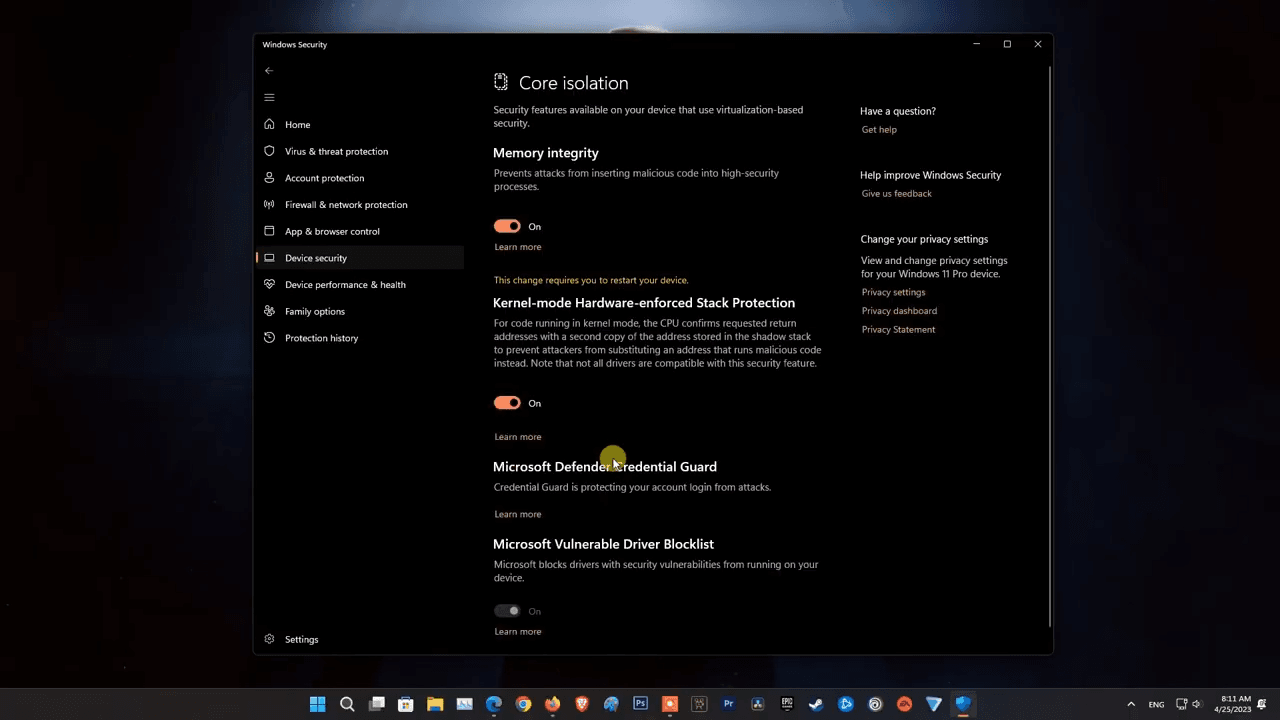Open Task View on taskbar
Viewport: 1280px width, 720px height.
376,704
